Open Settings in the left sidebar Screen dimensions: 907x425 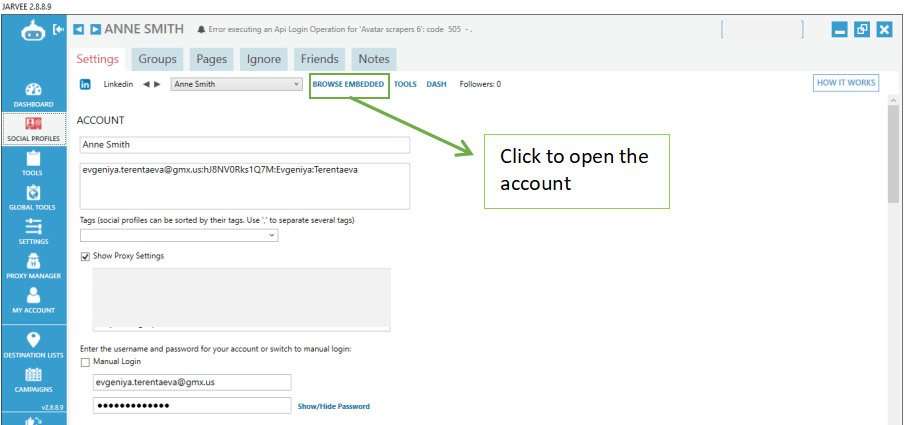pos(33,232)
